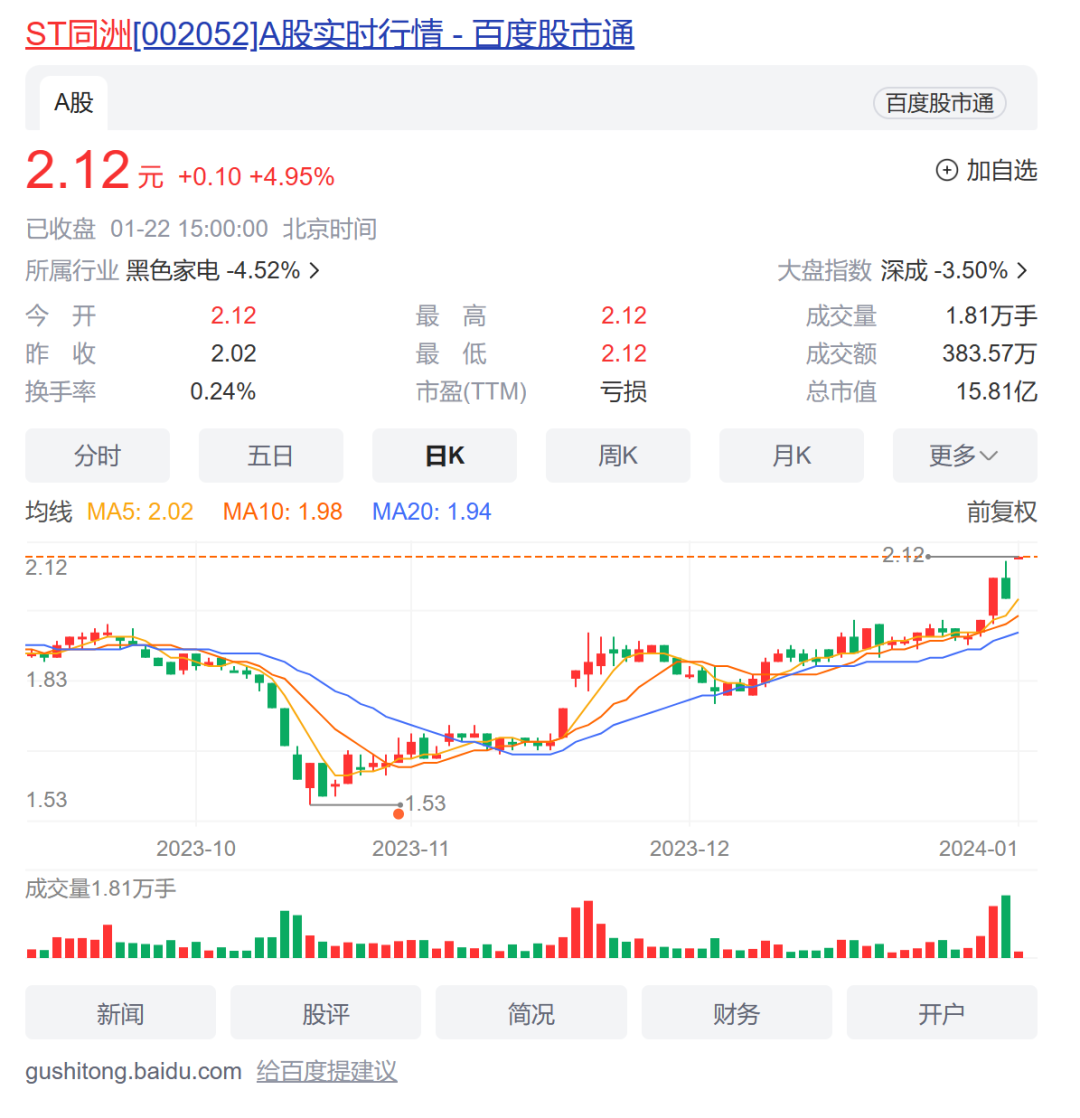Click the 换手率 0.24% value
Screen dimensions: 1080x1118
[222, 391]
